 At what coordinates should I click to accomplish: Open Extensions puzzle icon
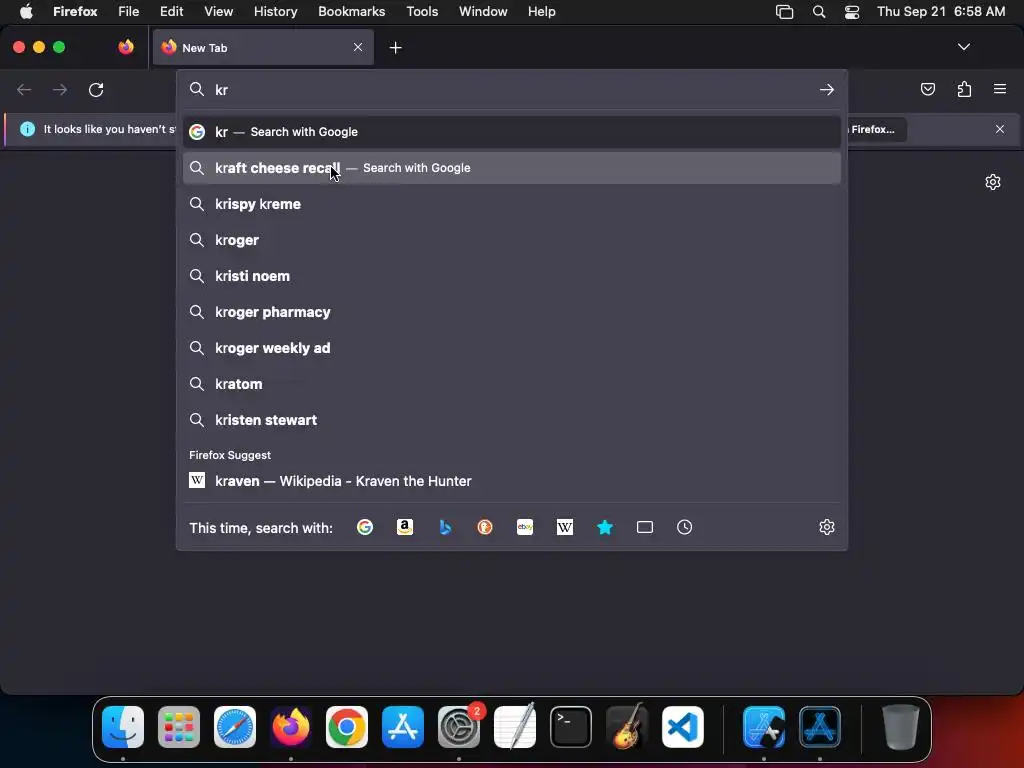coord(964,89)
